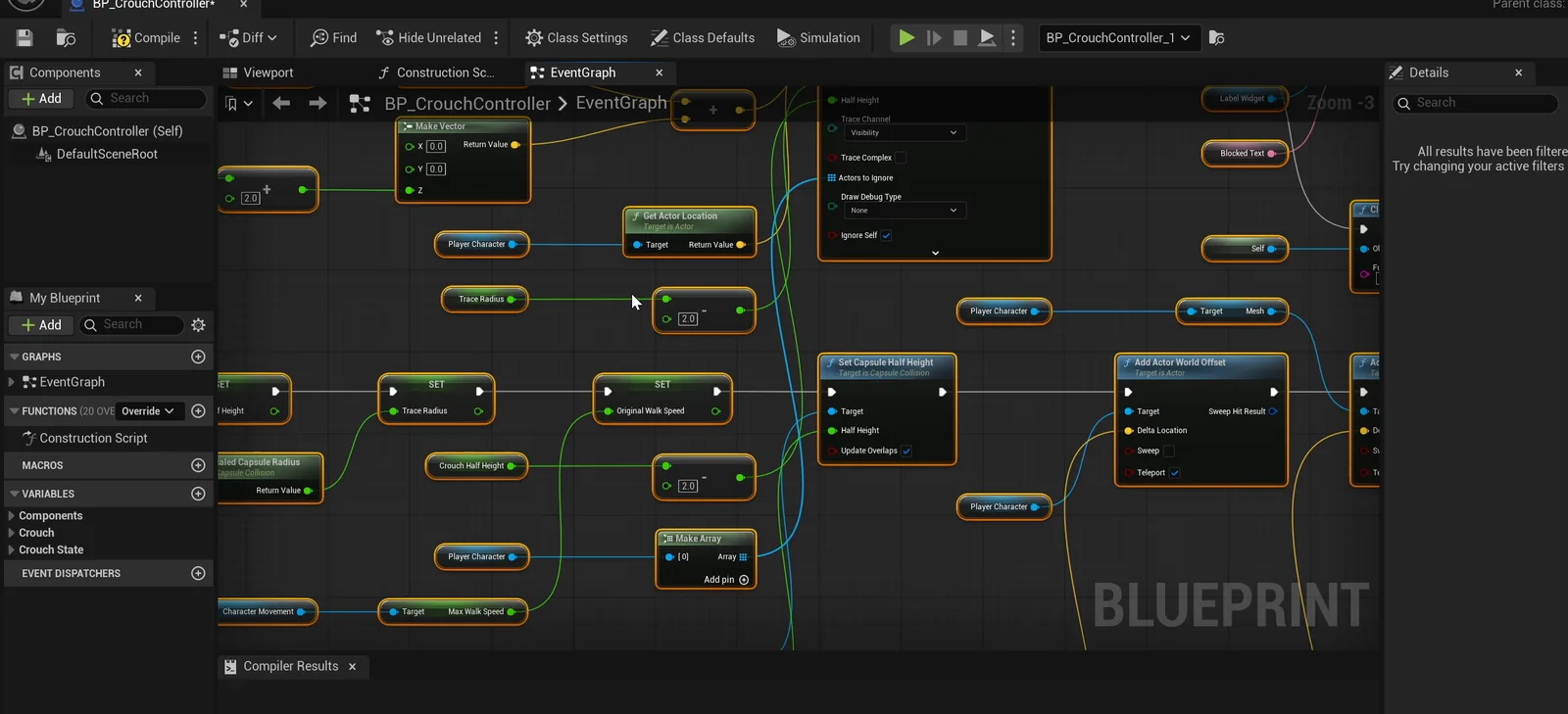The height and width of the screenshot is (714, 1568).
Task: Open Class Defaults
Action: [x=703, y=38]
